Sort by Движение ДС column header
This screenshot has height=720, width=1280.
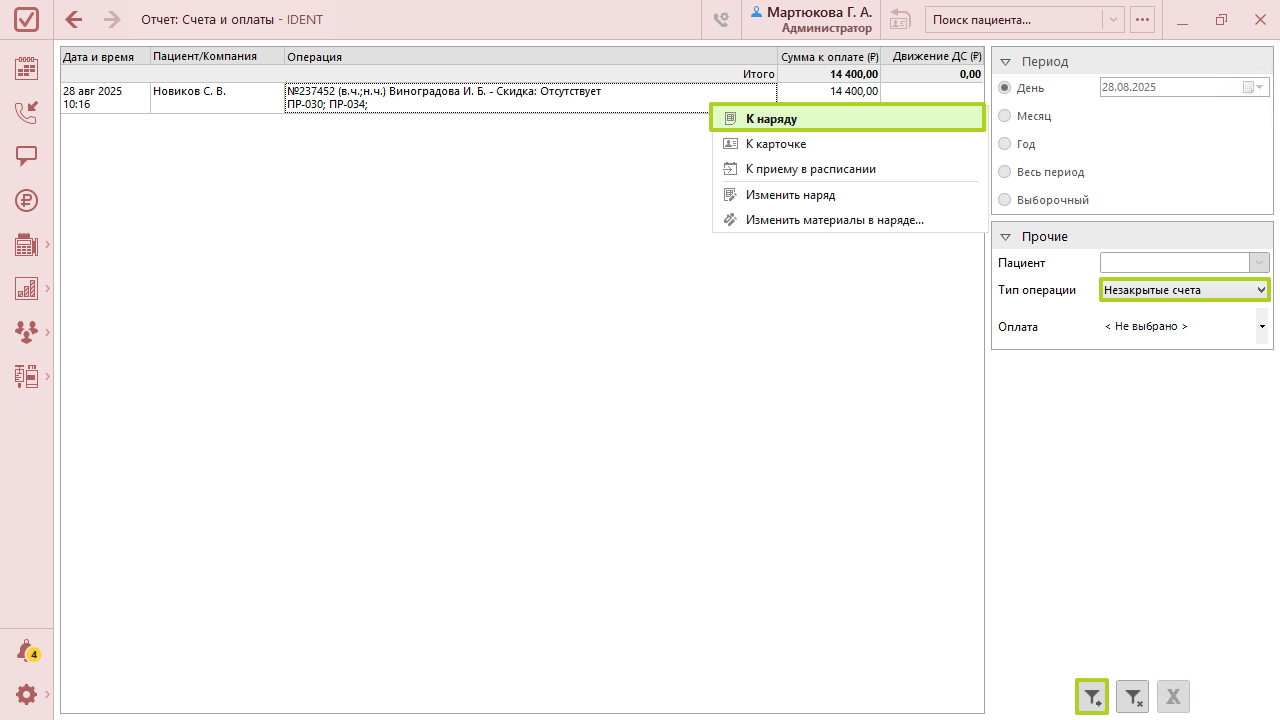[932, 57]
